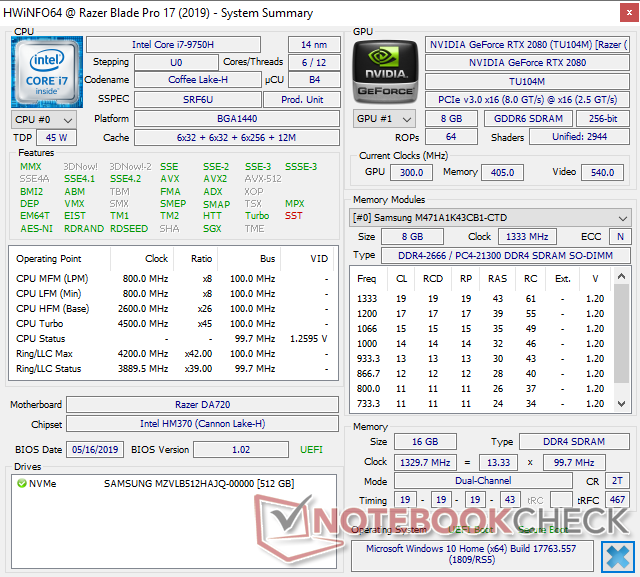Screen dimensions: 640x577
Task: Click the red SST feature label
Action: [x=293, y=215]
